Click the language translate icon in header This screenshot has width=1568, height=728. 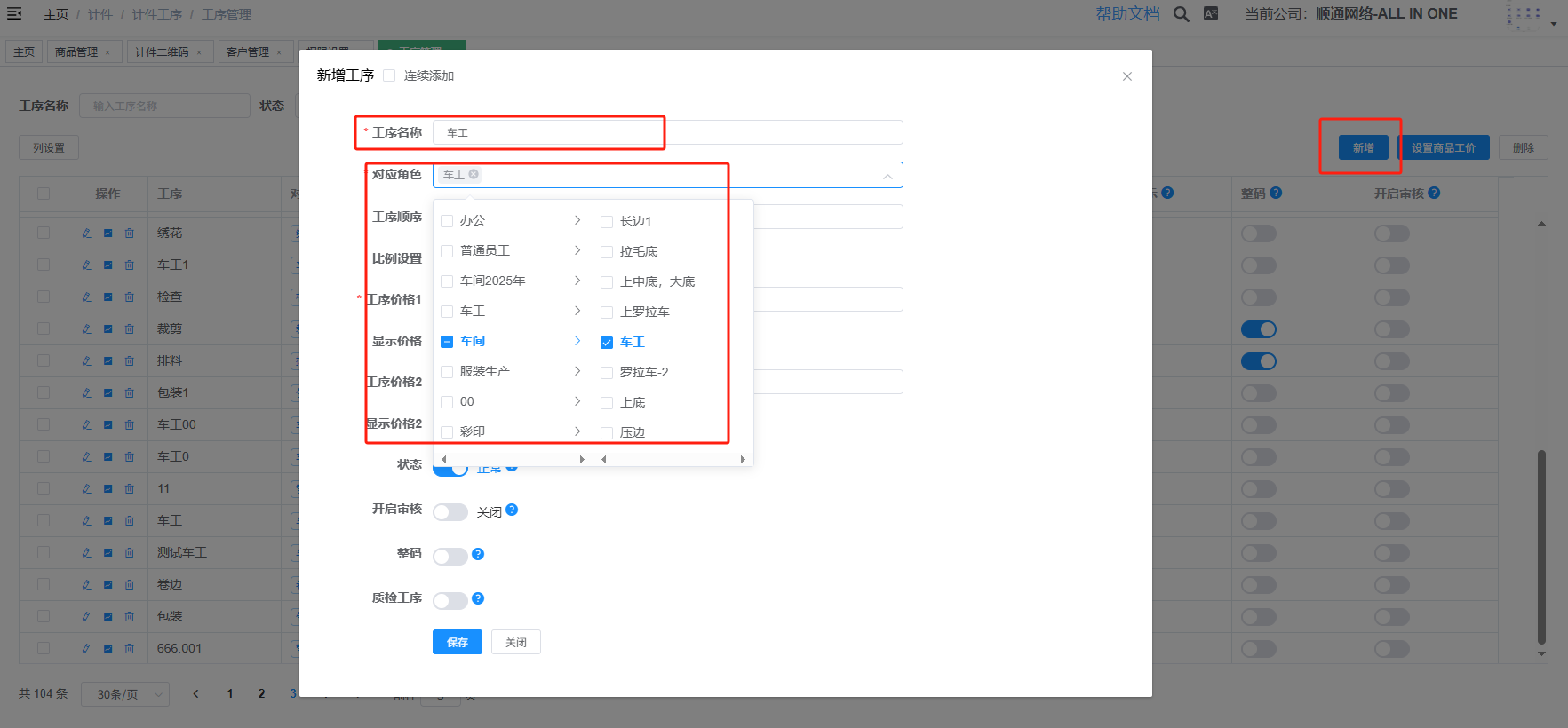(1210, 14)
